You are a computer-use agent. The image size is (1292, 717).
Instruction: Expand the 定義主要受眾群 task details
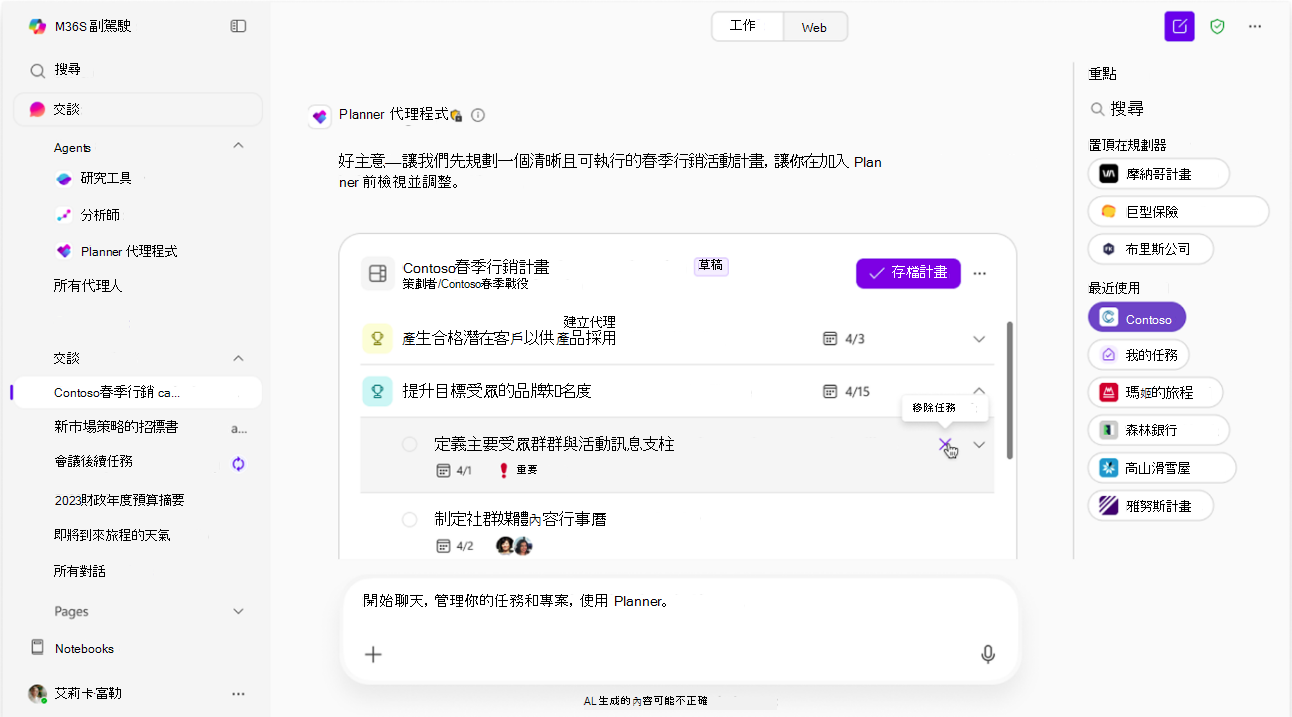click(979, 445)
